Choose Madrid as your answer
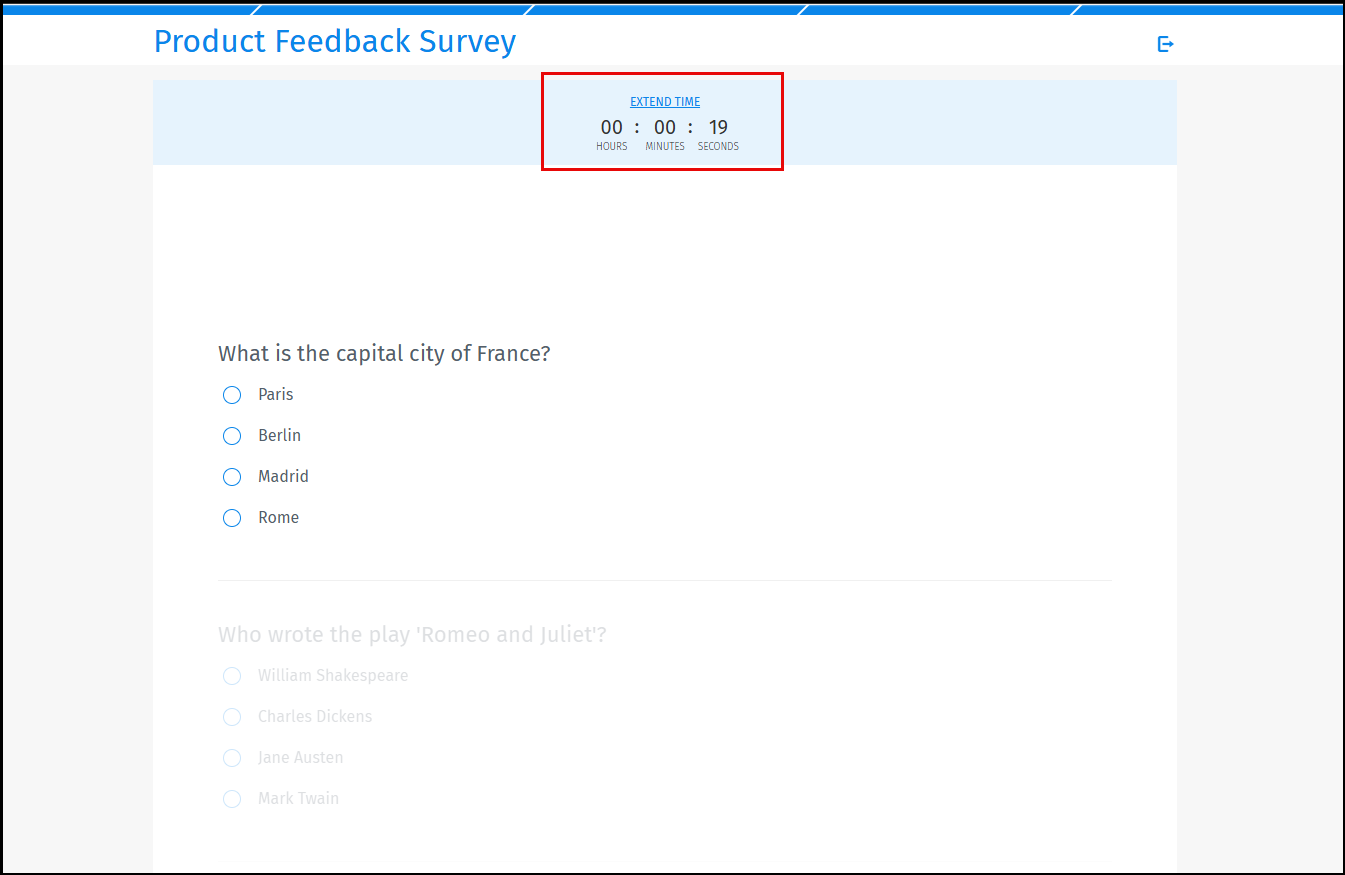Image resolution: width=1345 pixels, height=875 pixels. (232, 476)
